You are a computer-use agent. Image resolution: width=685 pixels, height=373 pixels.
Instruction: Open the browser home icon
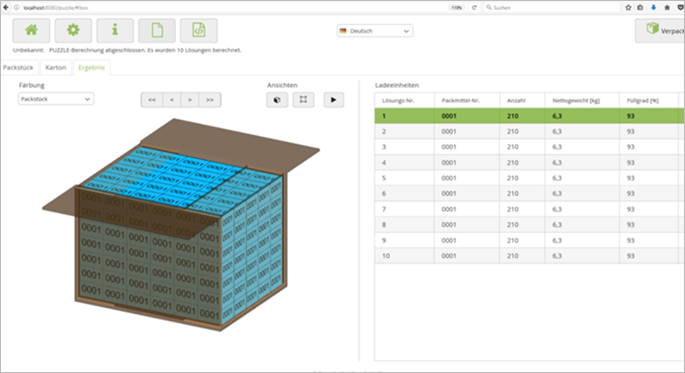667,7
